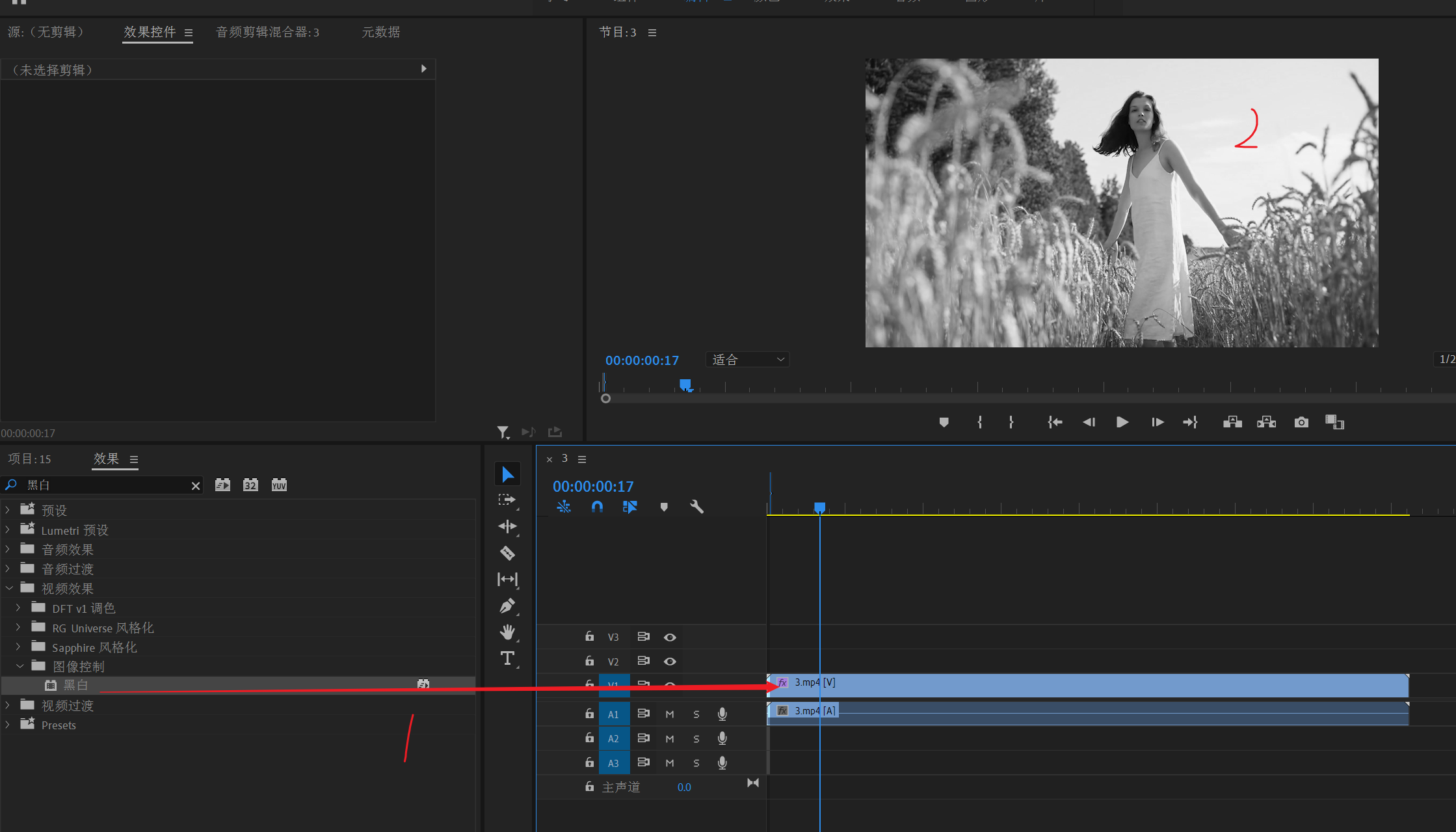
Task: Mute the A1 audio track
Action: click(670, 714)
